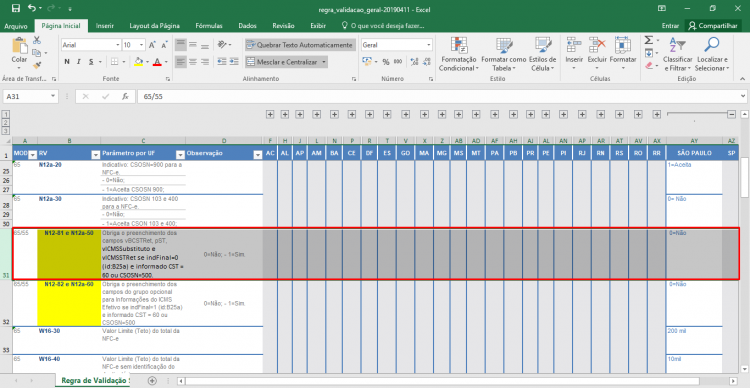Select the Regra de Validação sheet tab
This screenshot has width=750, height=388.
coord(94,380)
